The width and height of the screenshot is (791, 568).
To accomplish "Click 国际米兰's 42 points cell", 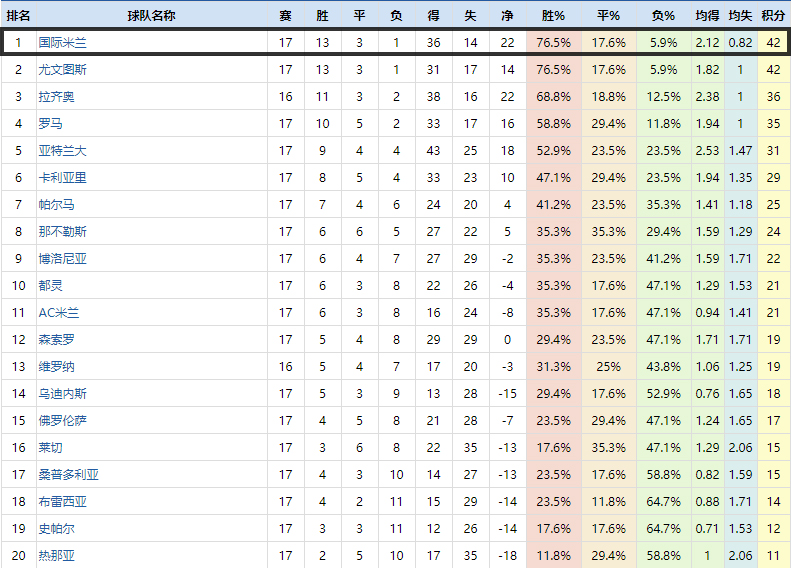I will 772,43.
